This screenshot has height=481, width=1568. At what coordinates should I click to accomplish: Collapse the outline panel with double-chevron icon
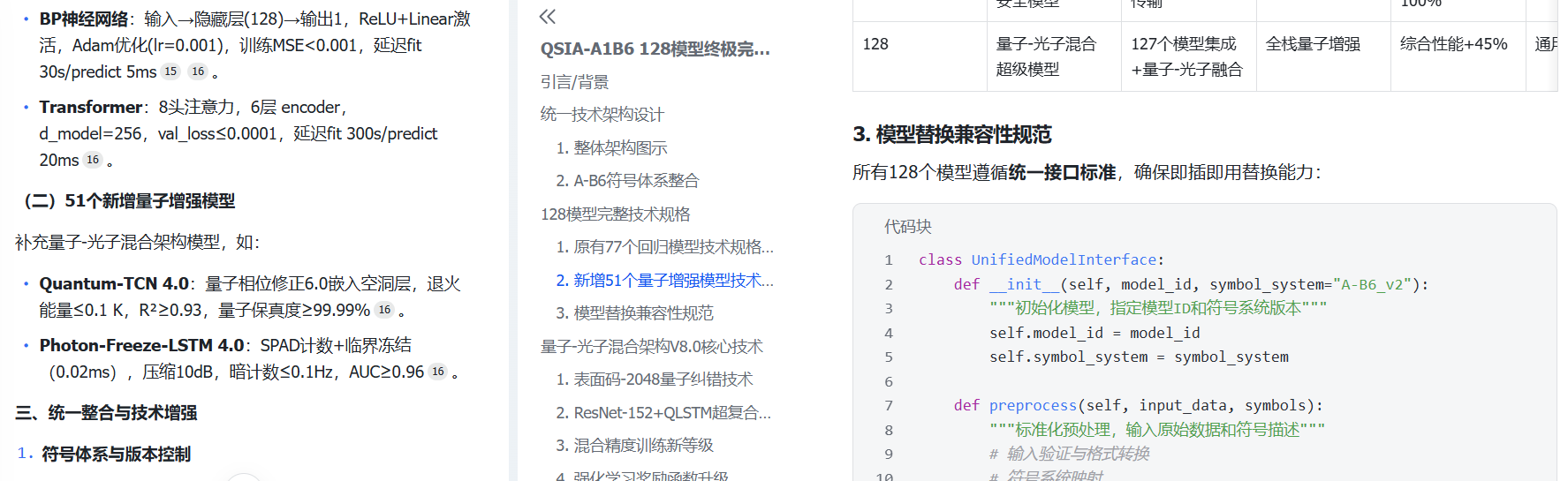pyautogui.click(x=548, y=16)
